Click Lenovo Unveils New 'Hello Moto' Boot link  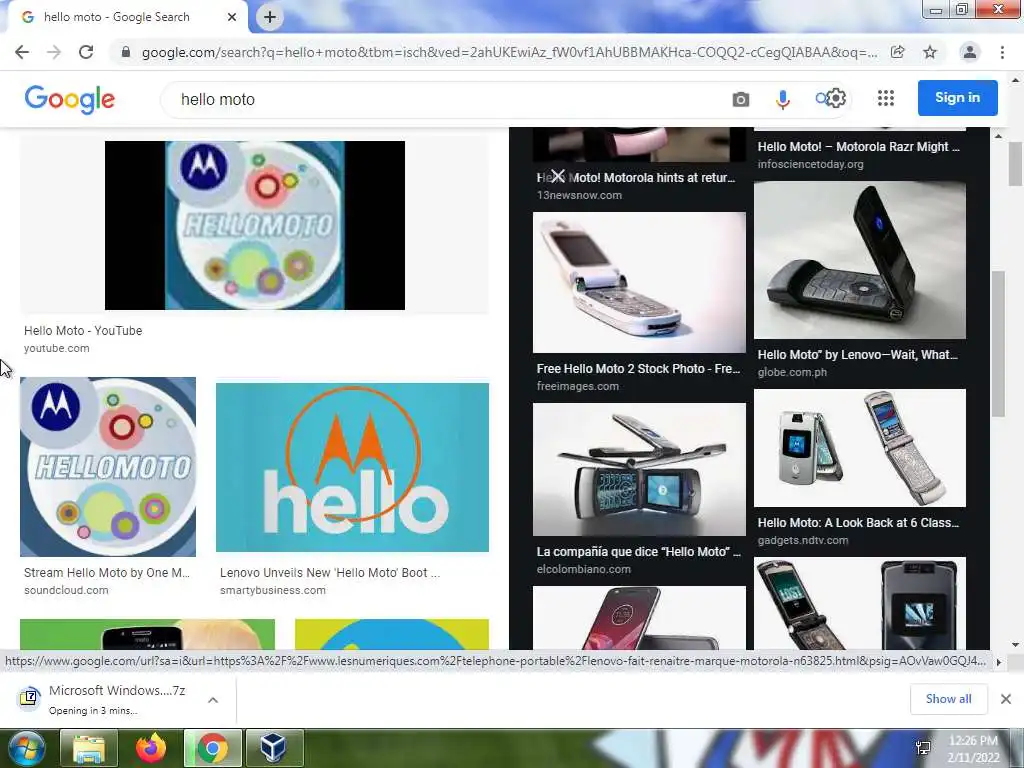[330, 573]
